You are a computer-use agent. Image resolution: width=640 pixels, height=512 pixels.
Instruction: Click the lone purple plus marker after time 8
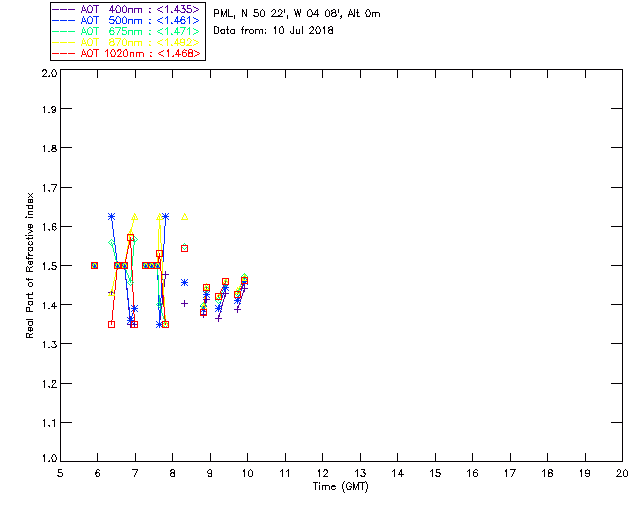184,303
